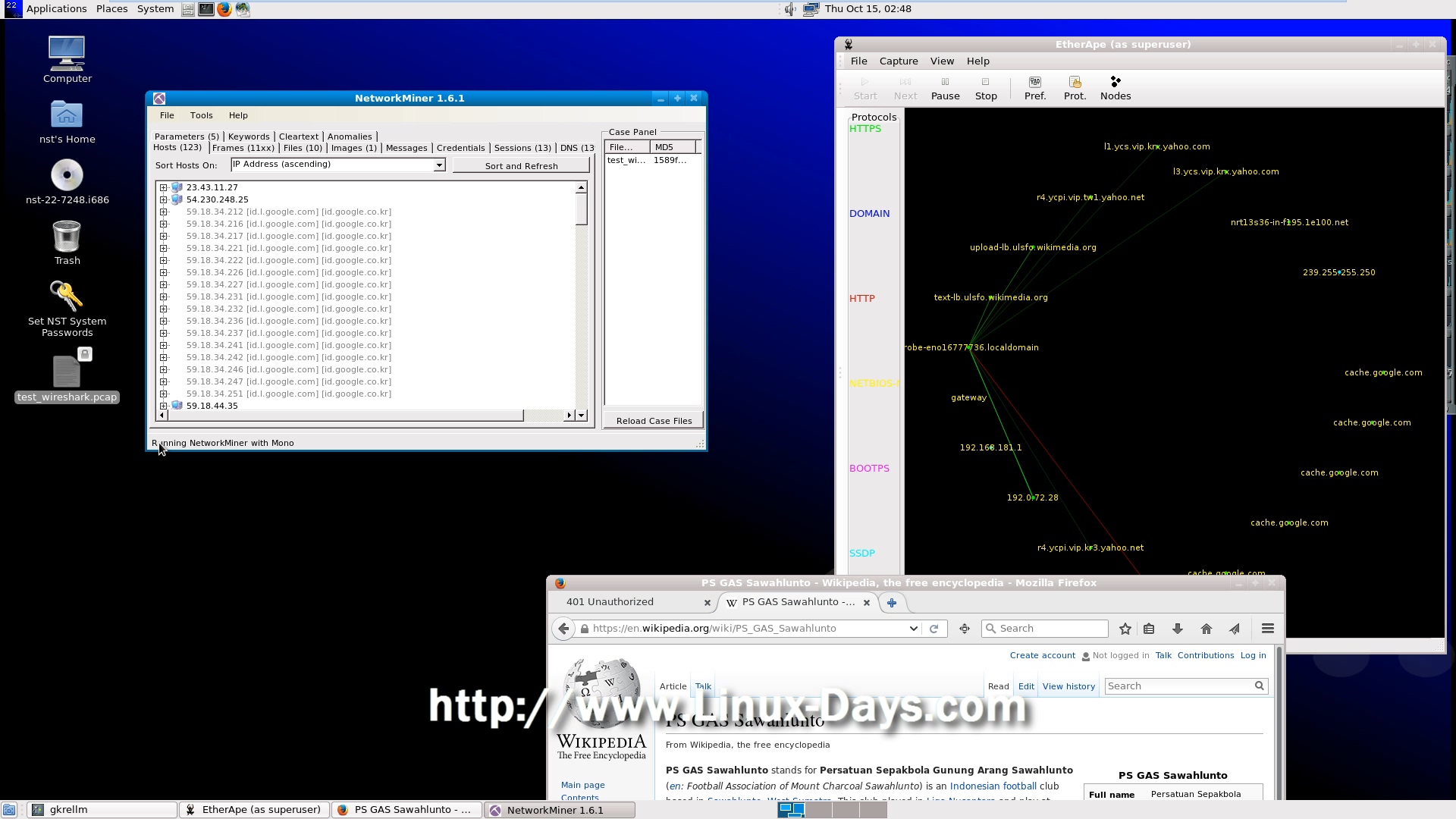The height and width of the screenshot is (819, 1456).
Task: Launch terminal from top panel icon
Action: click(x=206, y=9)
